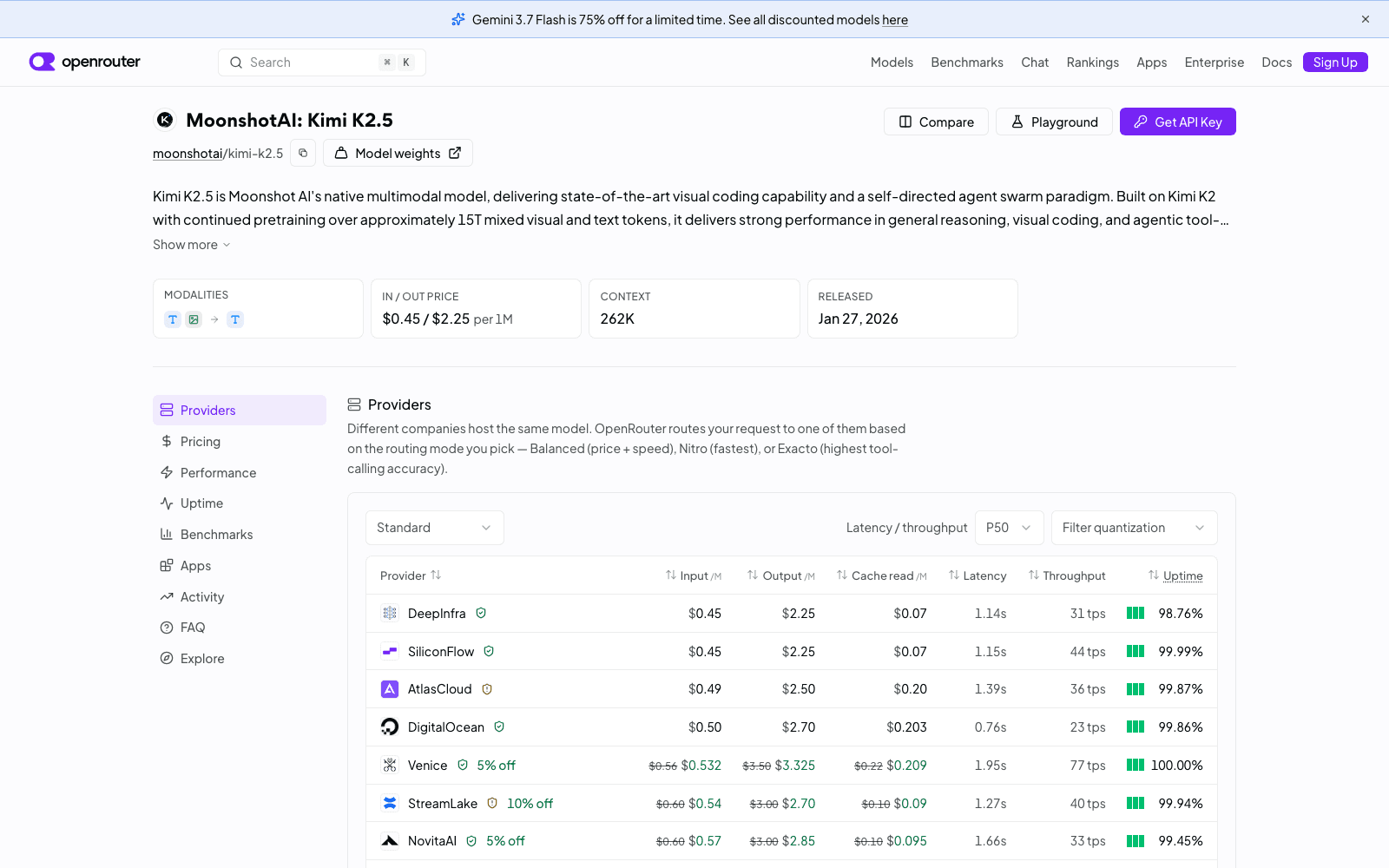Viewport: 1389px width, 868px height.
Task: Dismiss the promo banner
Action: 1366,19
